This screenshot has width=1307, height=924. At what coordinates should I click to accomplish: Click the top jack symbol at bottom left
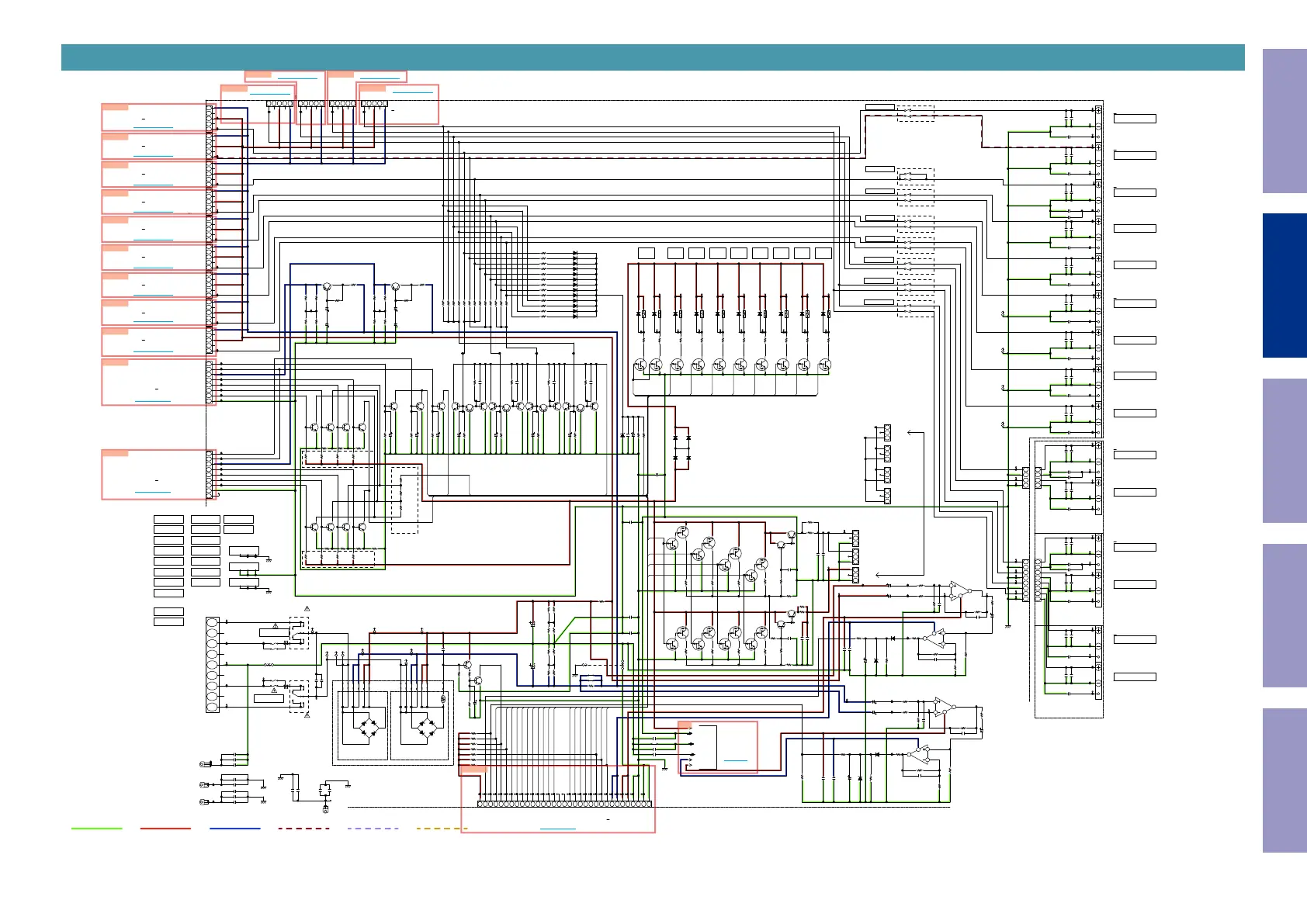[206, 763]
